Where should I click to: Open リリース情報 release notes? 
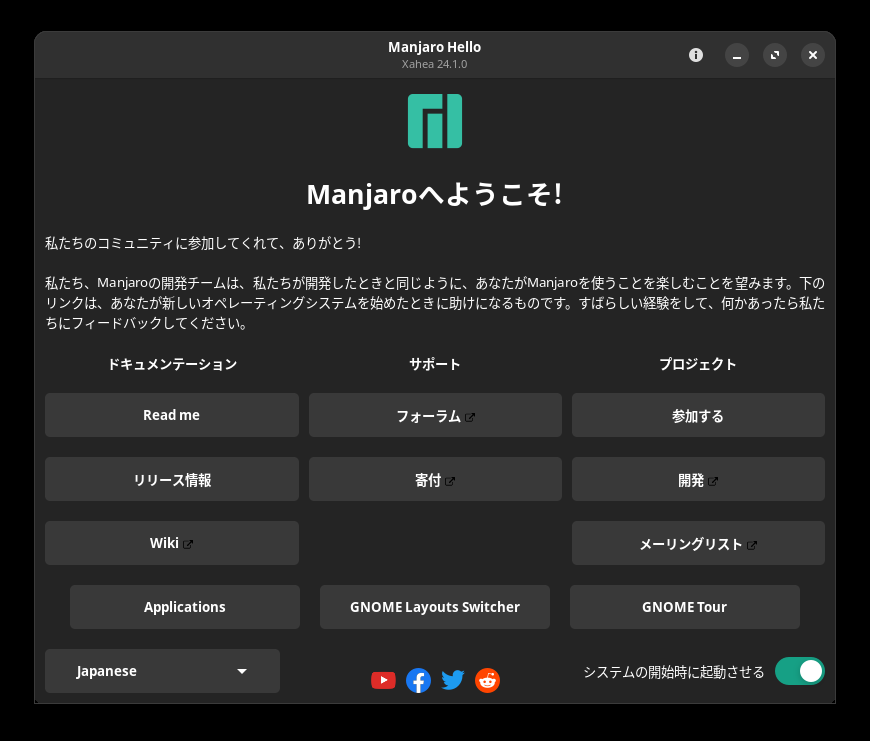[x=172, y=479]
